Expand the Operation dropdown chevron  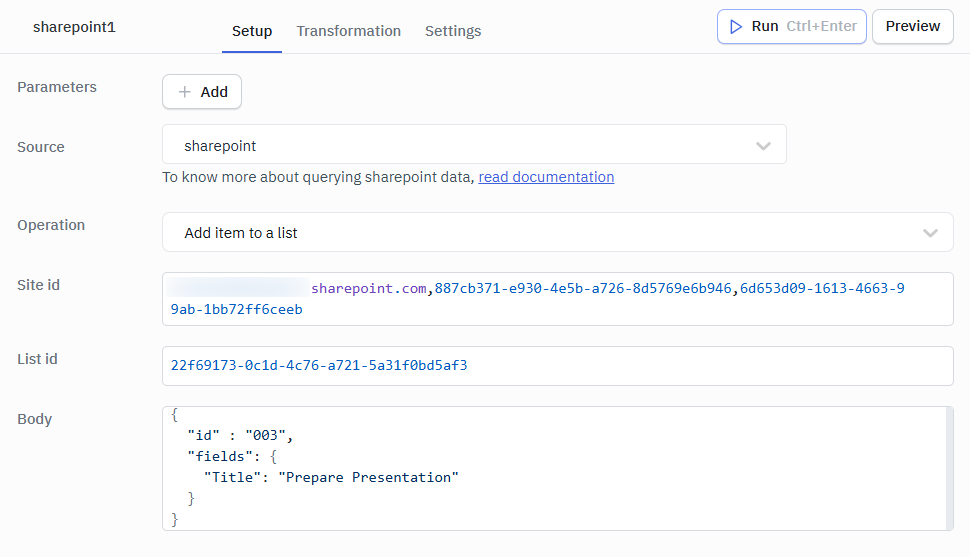pyautogui.click(x=930, y=233)
